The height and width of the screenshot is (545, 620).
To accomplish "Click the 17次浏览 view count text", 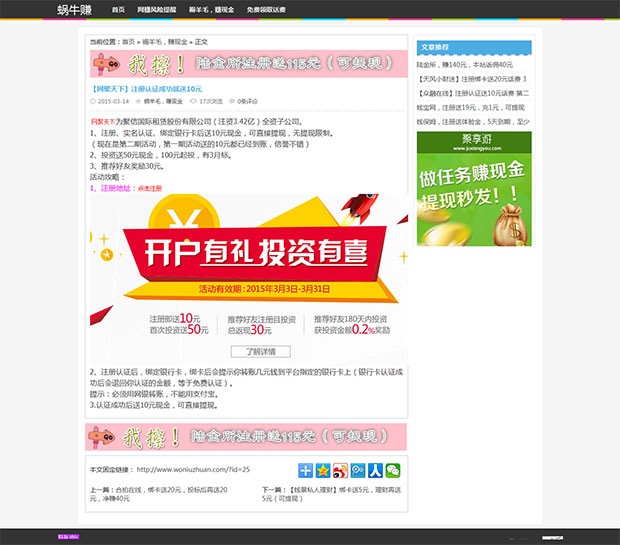I will tap(211, 101).
